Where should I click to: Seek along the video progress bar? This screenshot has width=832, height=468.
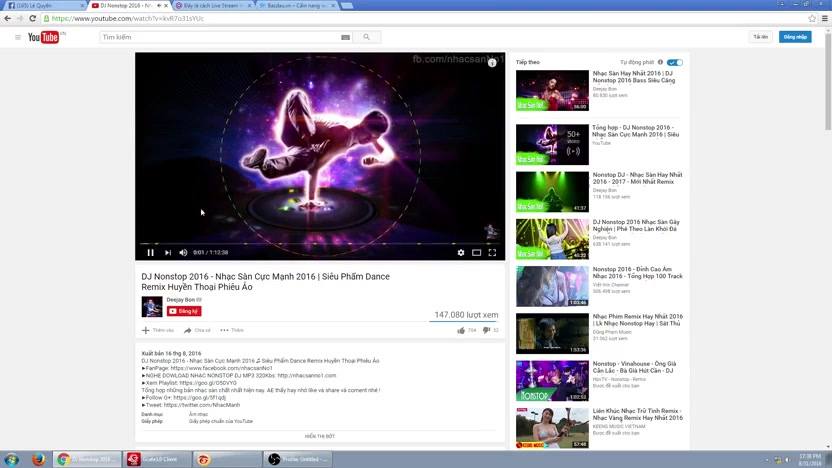(x=320, y=244)
